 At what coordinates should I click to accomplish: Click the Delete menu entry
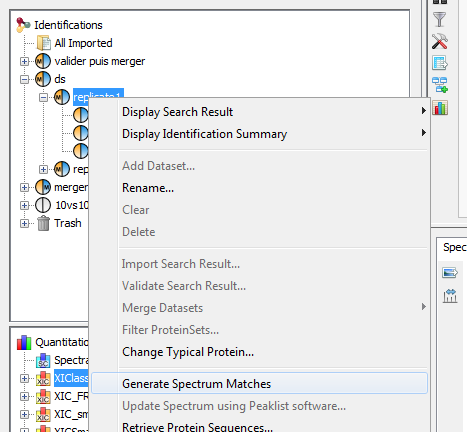[259, 232]
